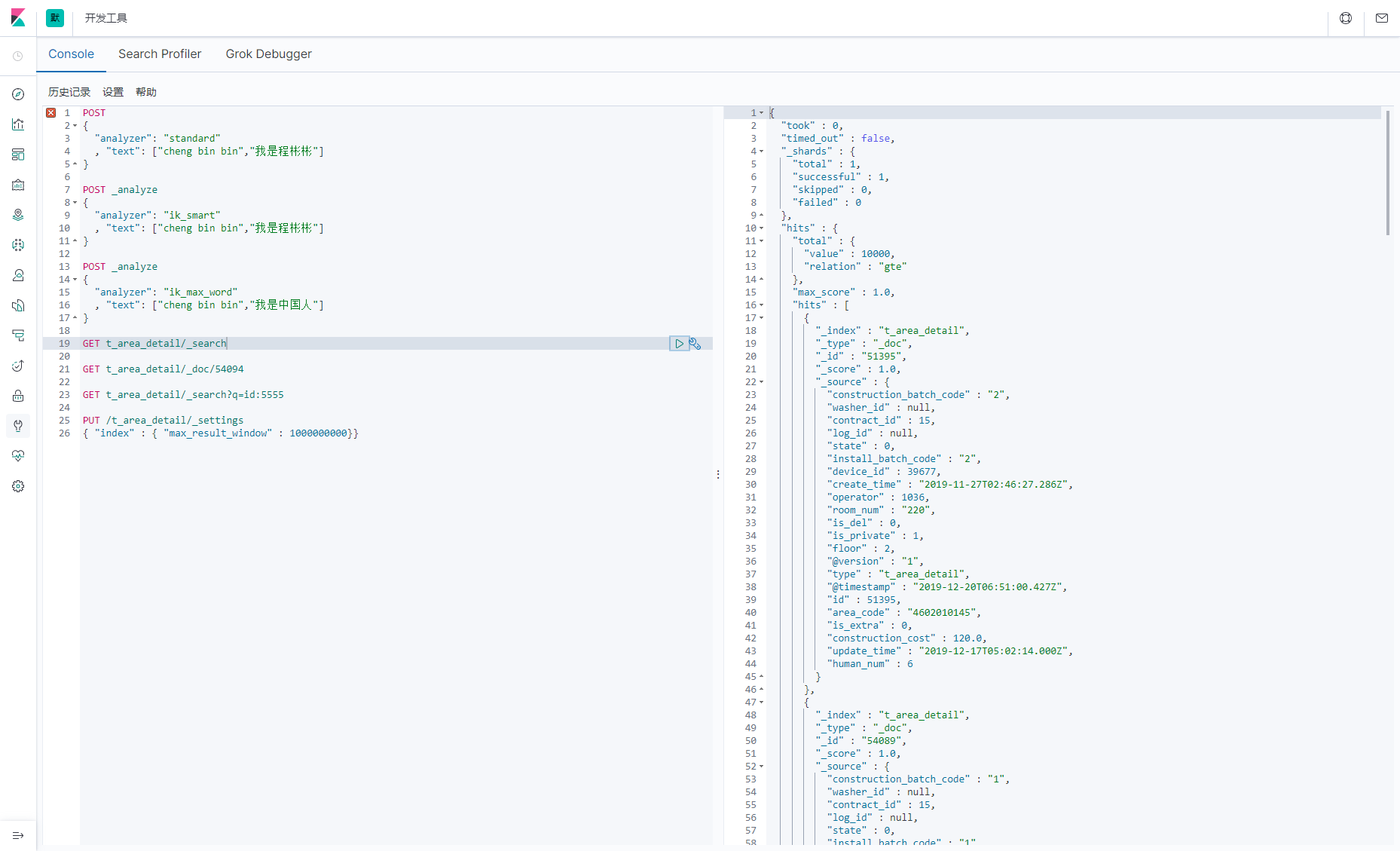This screenshot has height=851, width=1400.
Task: Open Discover compass icon in sidebar
Action: (18, 94)
